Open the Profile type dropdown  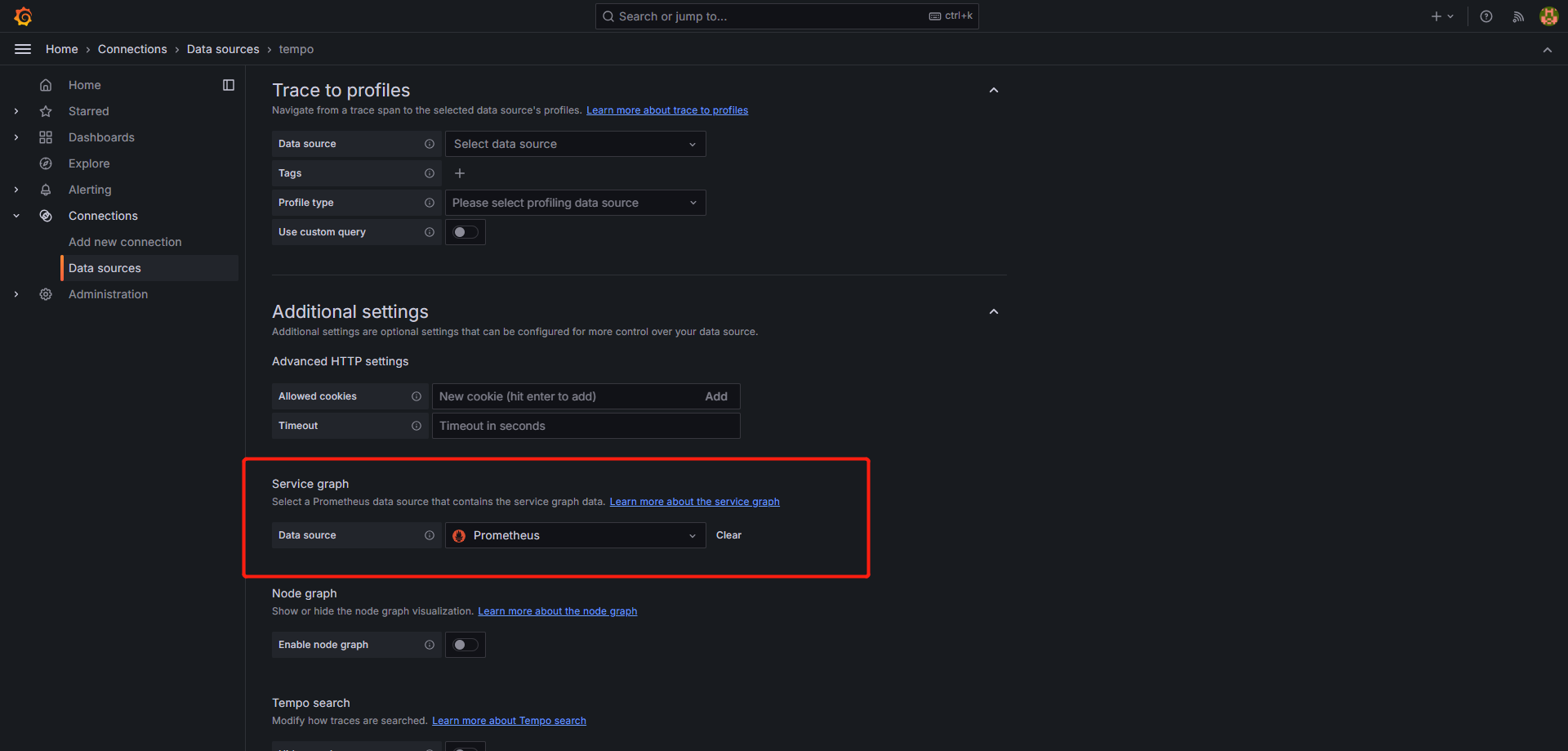[575, 203]
